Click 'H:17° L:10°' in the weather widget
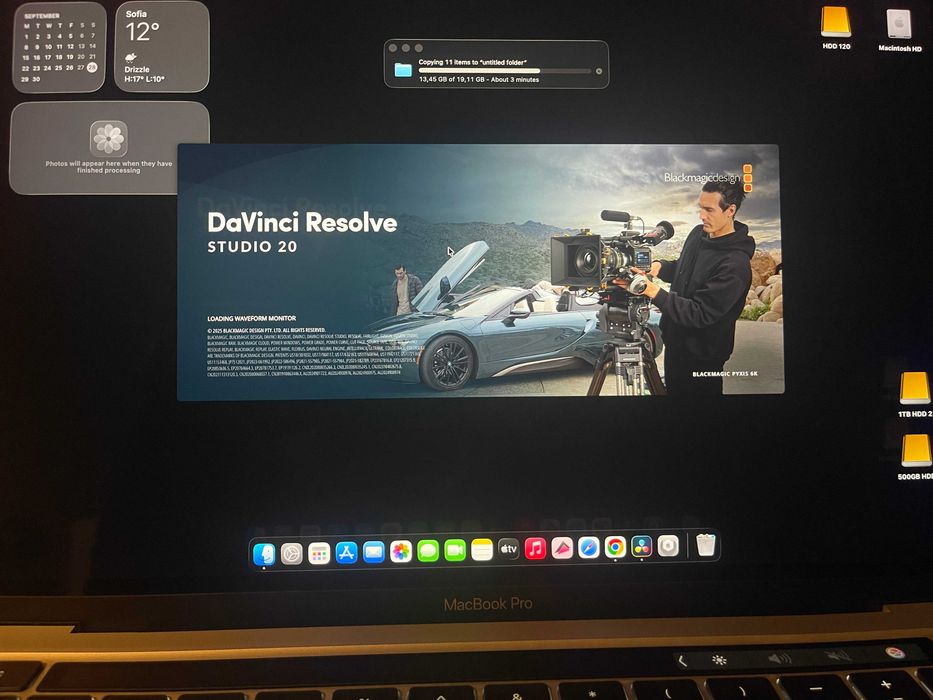 pyautogui.click(x=145, y=79)
